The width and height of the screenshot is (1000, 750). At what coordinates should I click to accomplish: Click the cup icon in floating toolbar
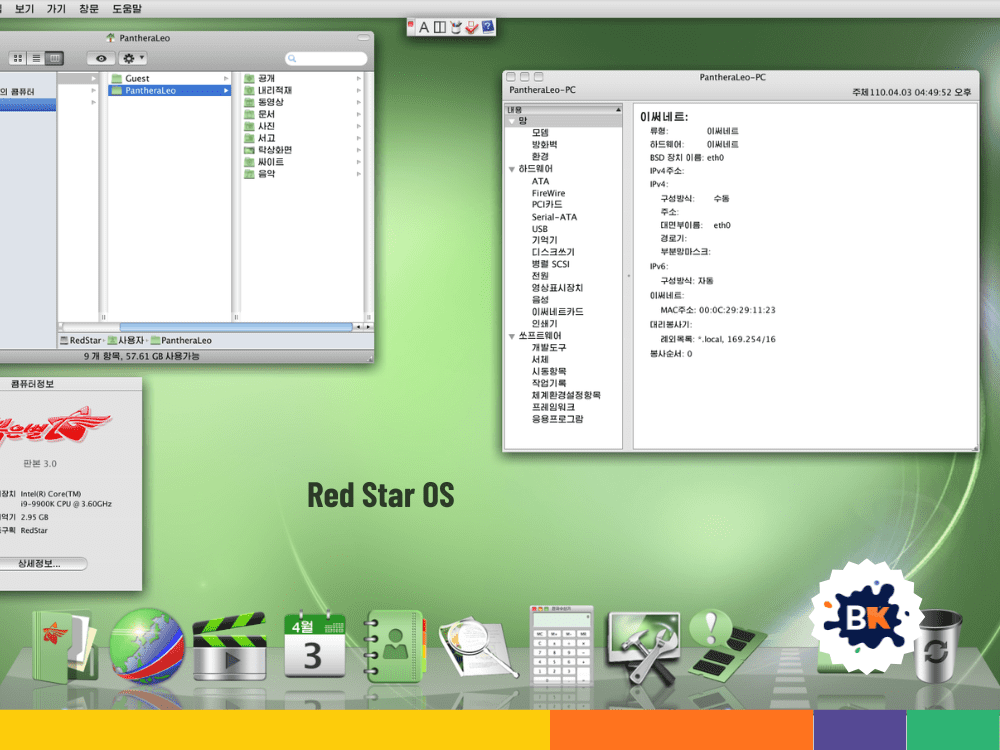[455, 27]
